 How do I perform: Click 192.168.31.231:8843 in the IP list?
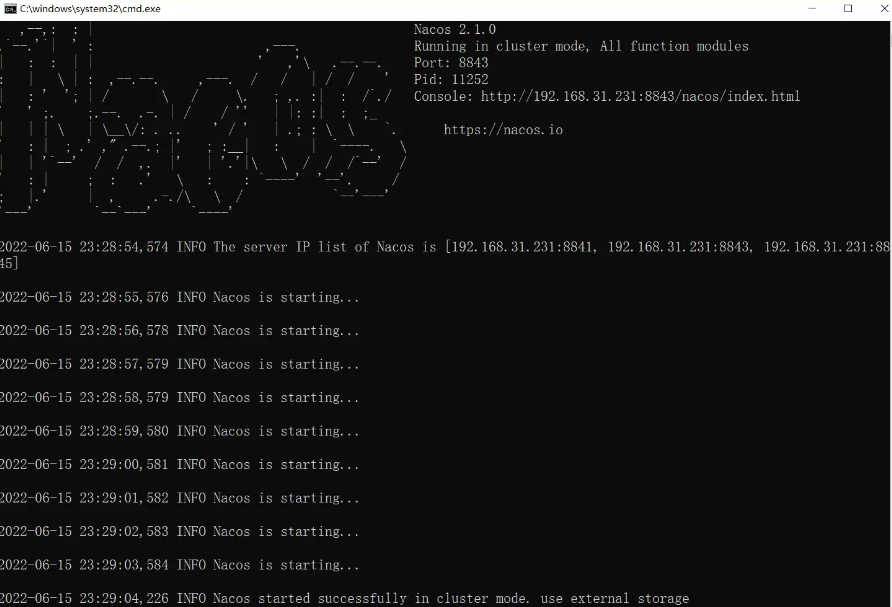[679, 247]
